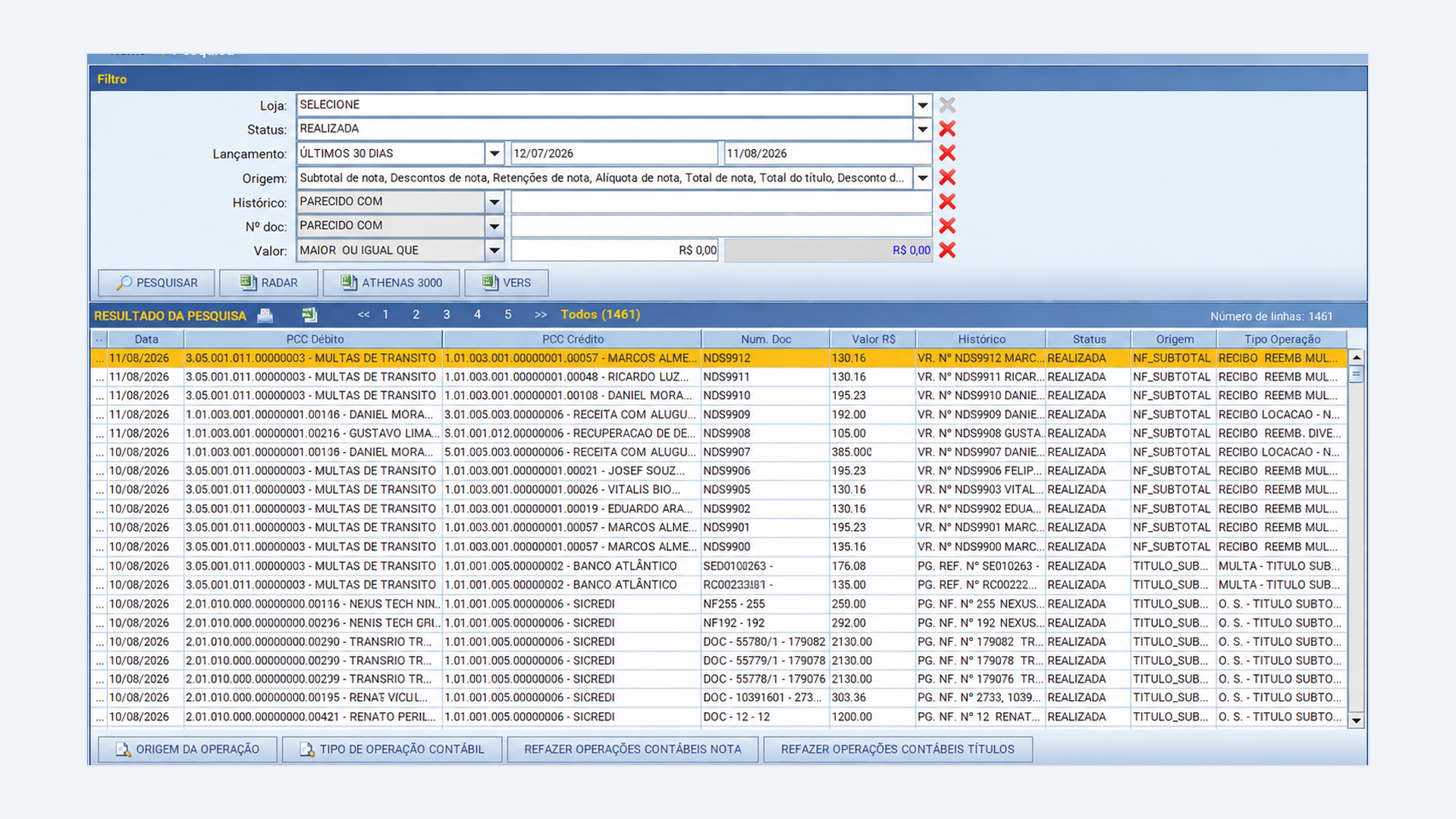Image resolution: width=1456 pixels, height=819 pixels.
Task: Sort by the Valor R$ column header
Action: (873, 339)
